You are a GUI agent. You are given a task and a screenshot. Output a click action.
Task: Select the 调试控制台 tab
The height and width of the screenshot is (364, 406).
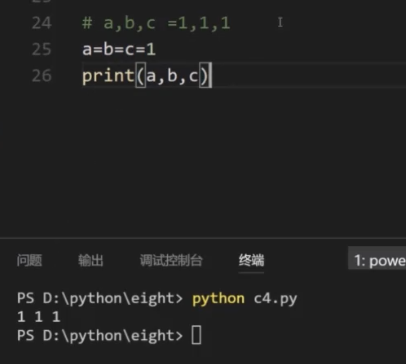click(171, 260)
